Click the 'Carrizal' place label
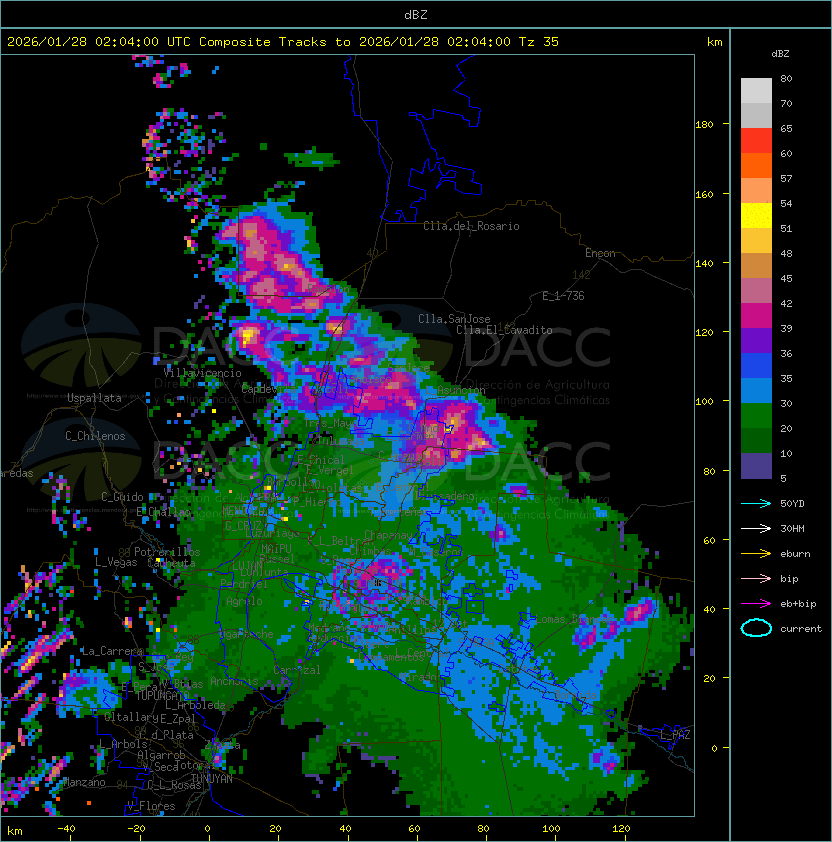 [x=297, y=670]
